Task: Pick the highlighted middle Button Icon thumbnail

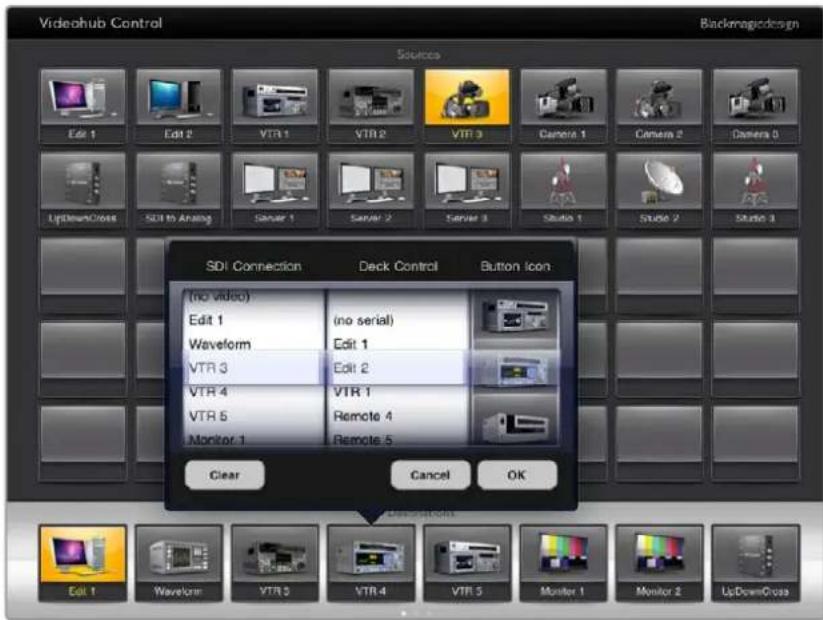Action: [x=516, y=369]
